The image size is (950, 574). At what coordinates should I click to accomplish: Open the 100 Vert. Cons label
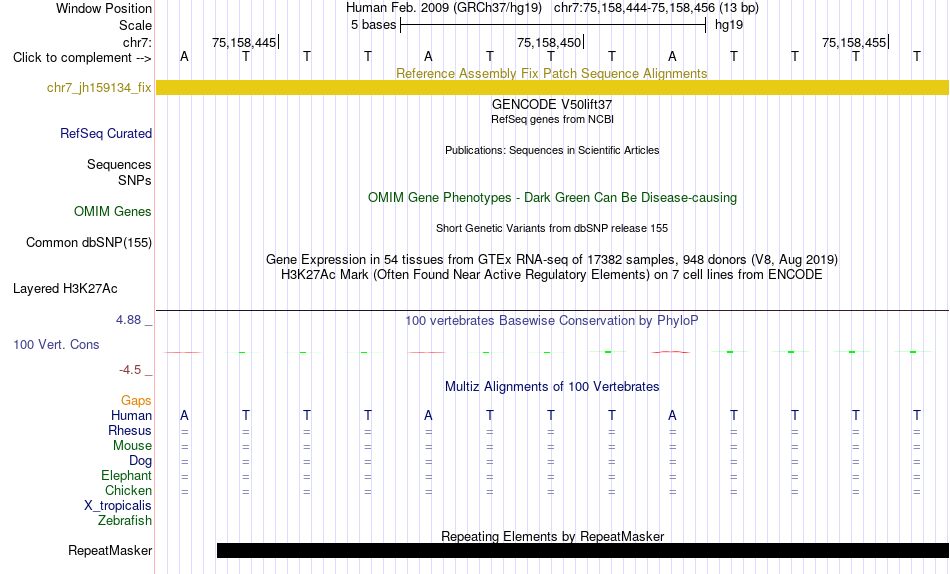56,344
